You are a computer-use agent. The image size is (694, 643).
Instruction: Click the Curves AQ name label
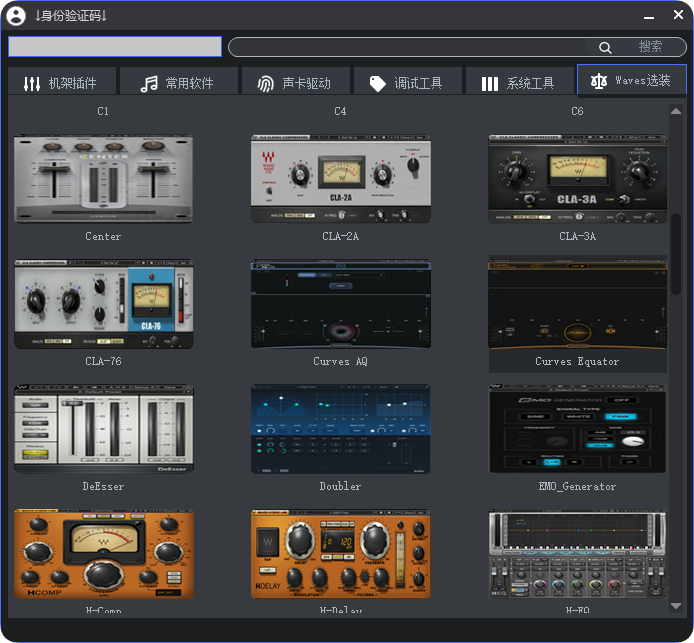point(340,361)
